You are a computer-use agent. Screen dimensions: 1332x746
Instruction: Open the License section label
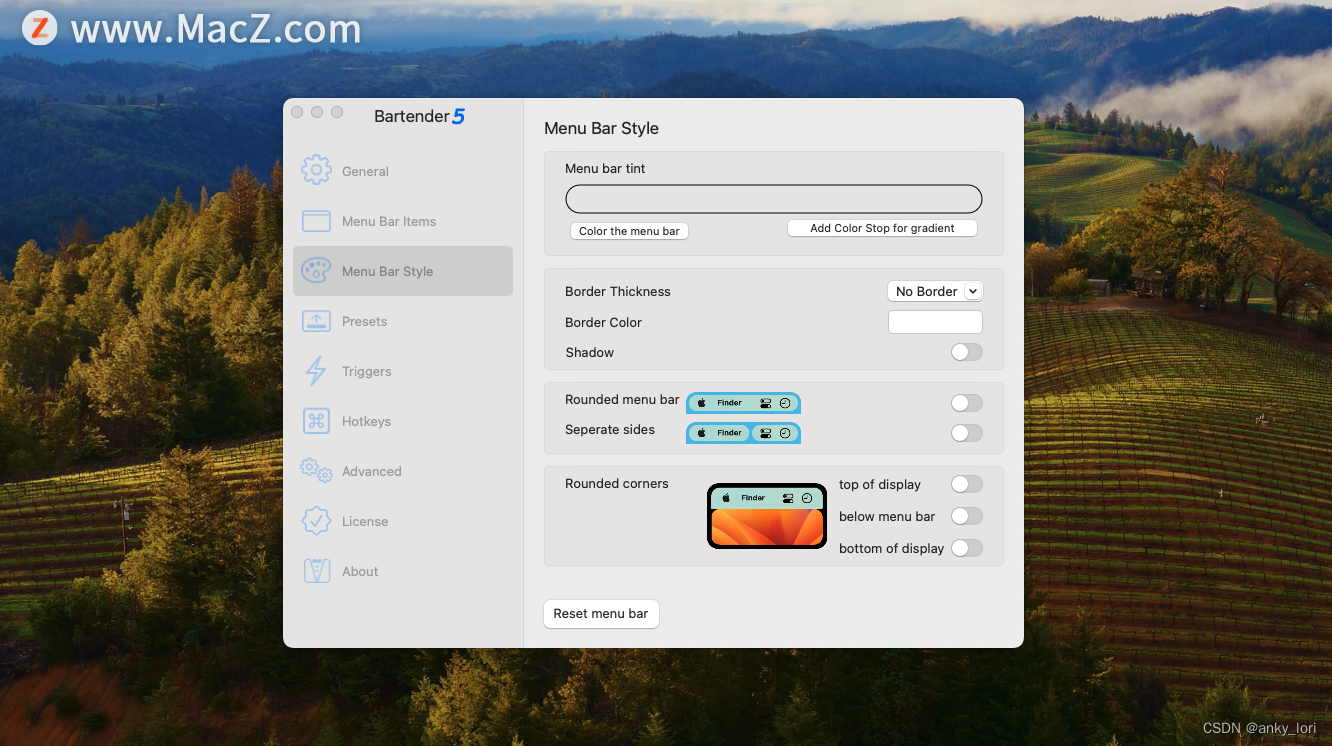coord(365,521)
